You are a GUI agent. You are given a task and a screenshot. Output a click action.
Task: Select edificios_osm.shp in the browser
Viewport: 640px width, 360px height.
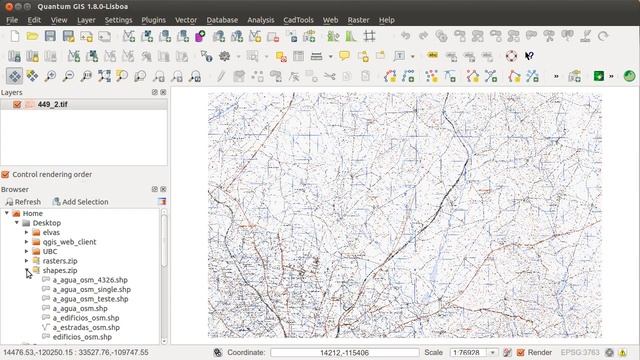(82, 337)
